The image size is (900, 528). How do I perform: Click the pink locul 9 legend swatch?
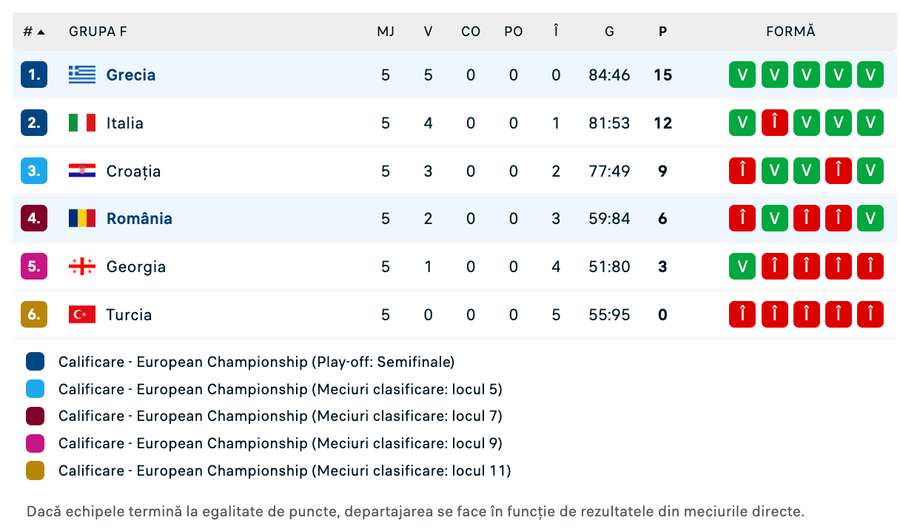pyautogui.click(x=36, y=443)
